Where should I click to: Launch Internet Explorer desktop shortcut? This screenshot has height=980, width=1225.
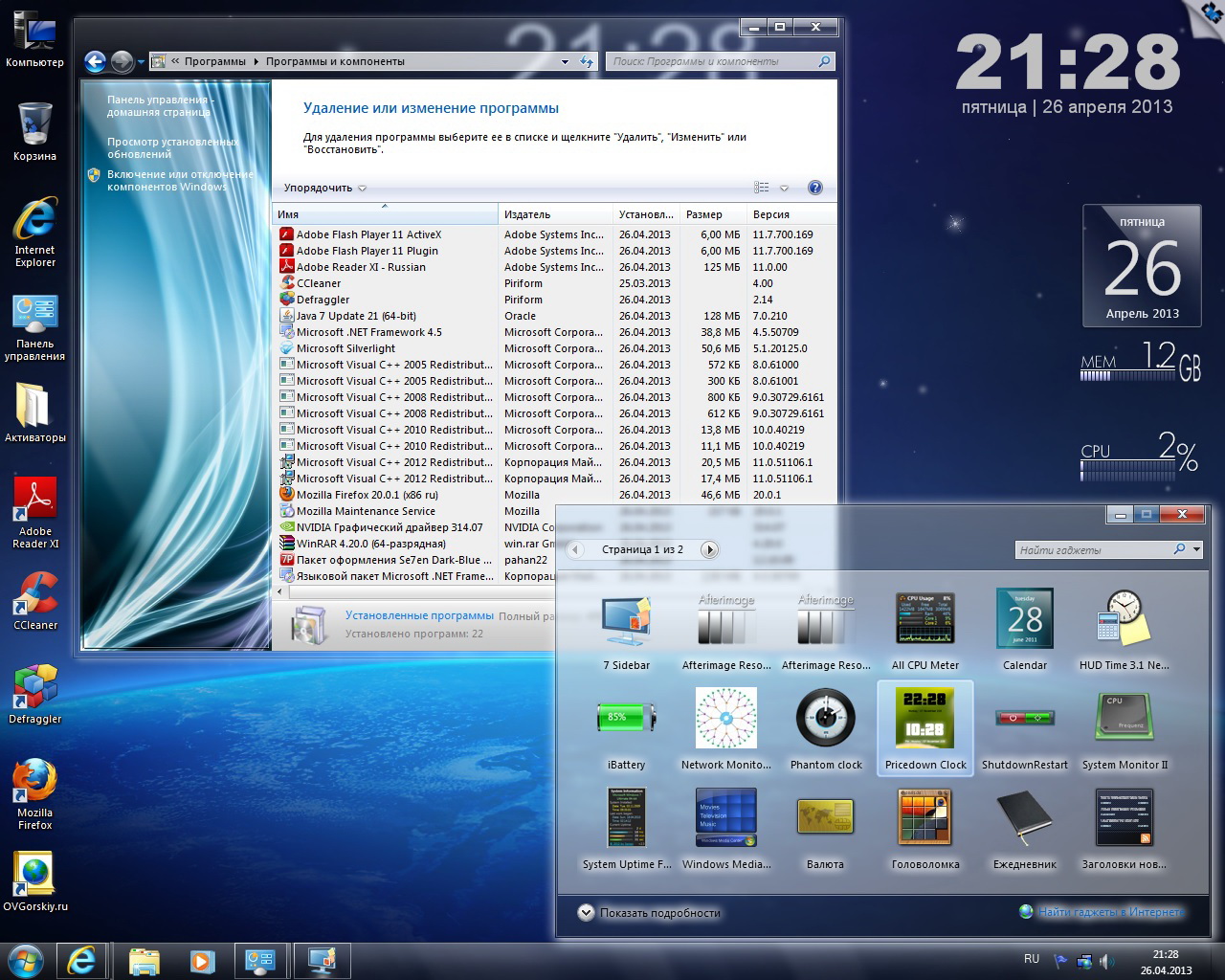(35, 232)
